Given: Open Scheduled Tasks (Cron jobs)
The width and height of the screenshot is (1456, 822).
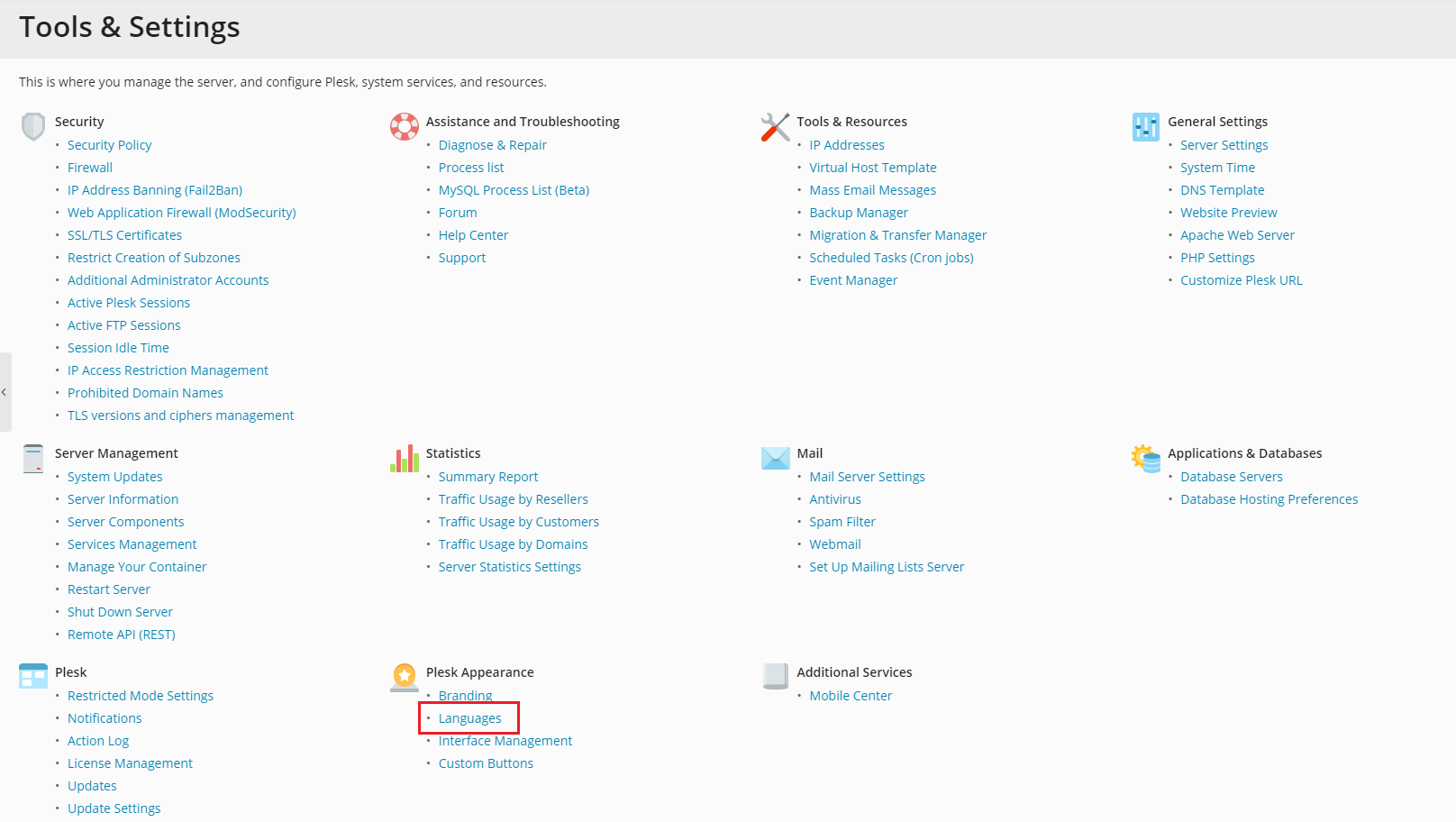Looking at the screenshot, I should point(891,258).
